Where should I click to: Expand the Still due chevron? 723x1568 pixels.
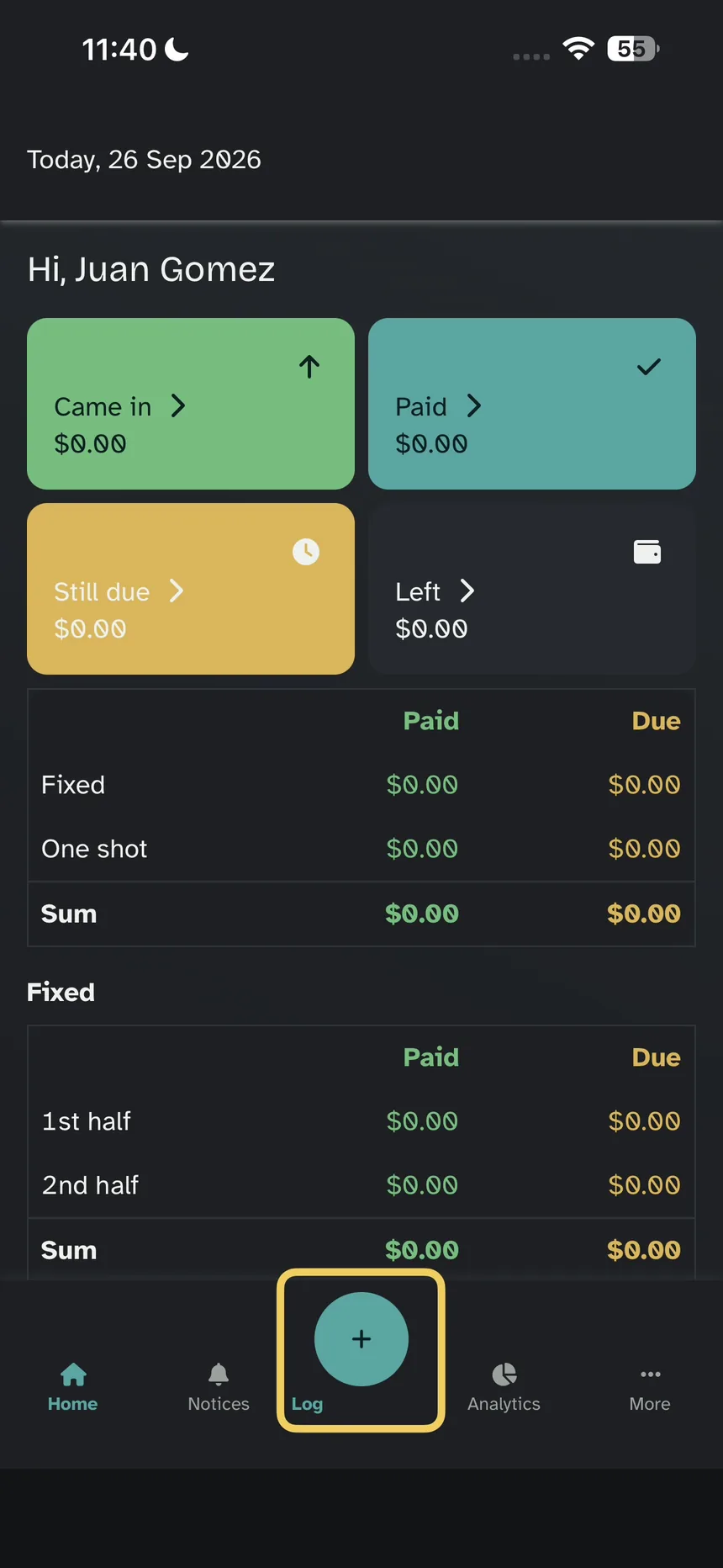[176, 591]
